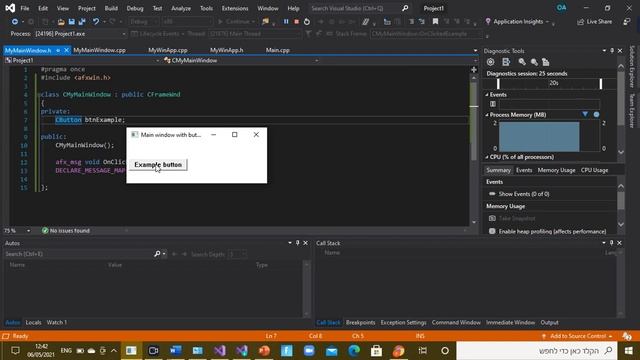The width and height of the screenshot is (640, 360).
Task: Zoom out on diagnostics timeline
Action: 534,62
